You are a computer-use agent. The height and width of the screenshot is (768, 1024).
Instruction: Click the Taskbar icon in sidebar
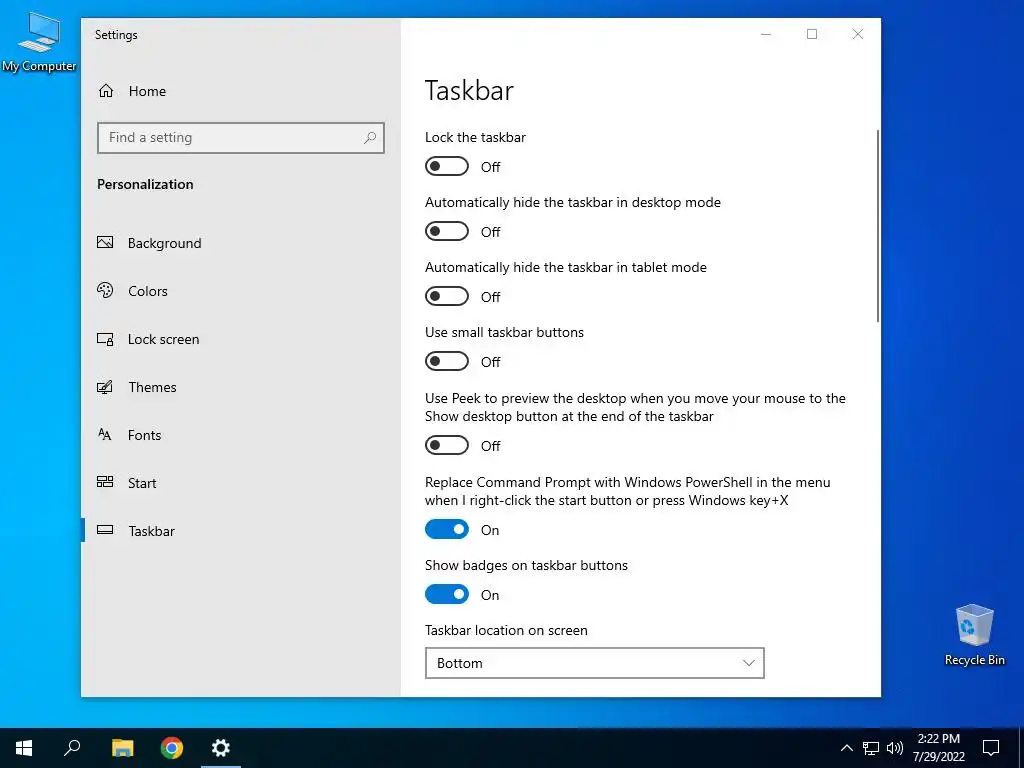point(105,530)
